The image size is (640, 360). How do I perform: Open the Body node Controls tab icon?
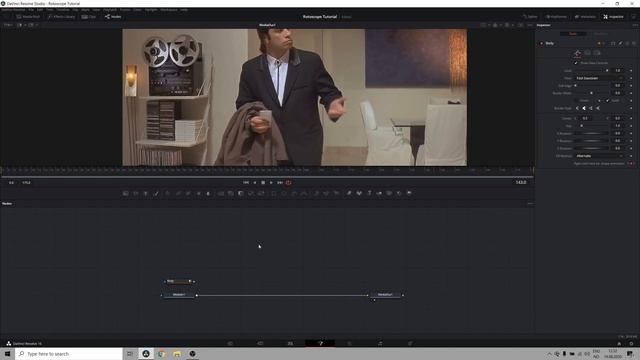tap(577, 53)
